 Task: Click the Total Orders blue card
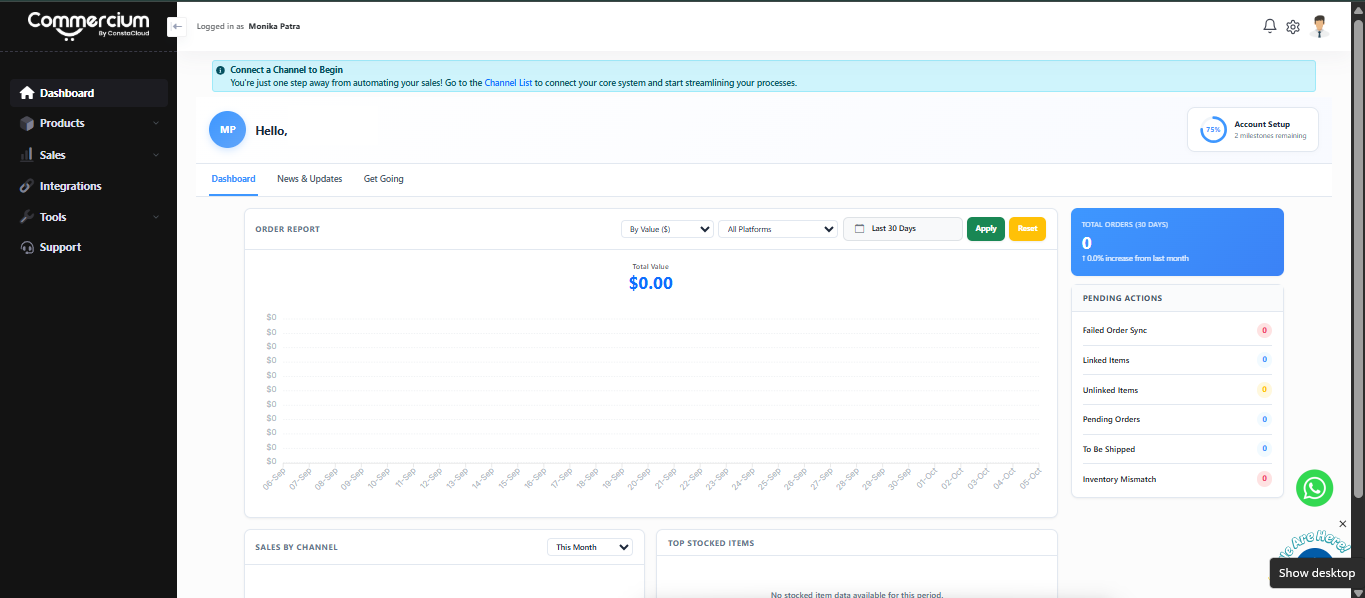[1177, 242]
